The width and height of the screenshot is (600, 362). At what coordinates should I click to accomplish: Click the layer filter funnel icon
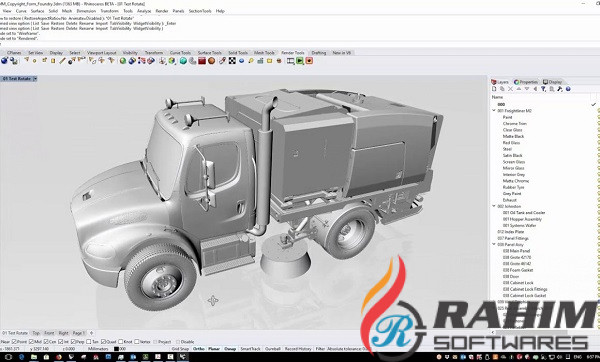pyautogui.click(x=543, y=89)
